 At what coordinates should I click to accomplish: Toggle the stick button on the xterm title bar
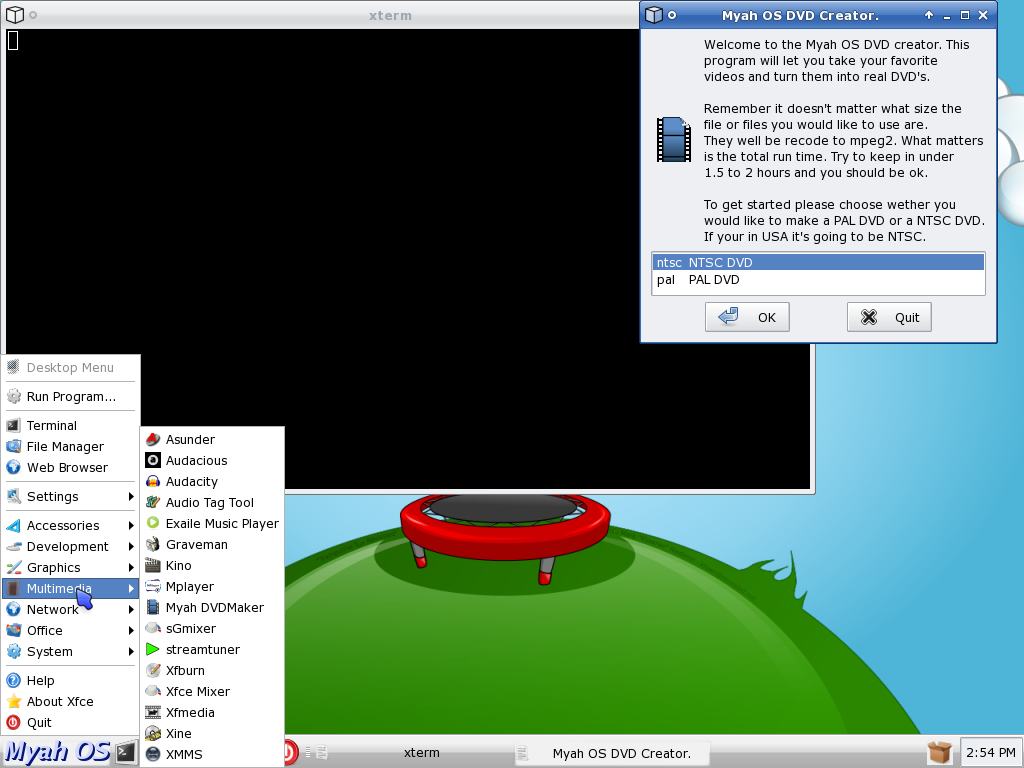[x=33, y=15]
